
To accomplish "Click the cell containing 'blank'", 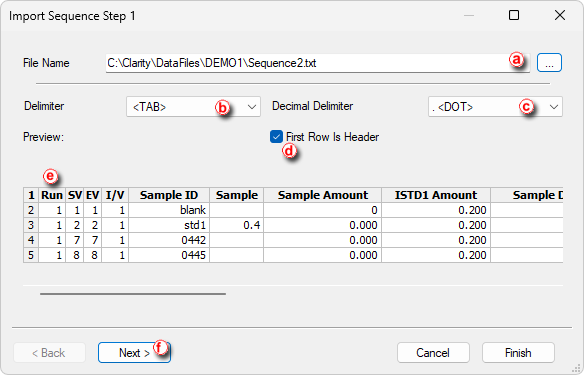I will (x=169, y=210).
